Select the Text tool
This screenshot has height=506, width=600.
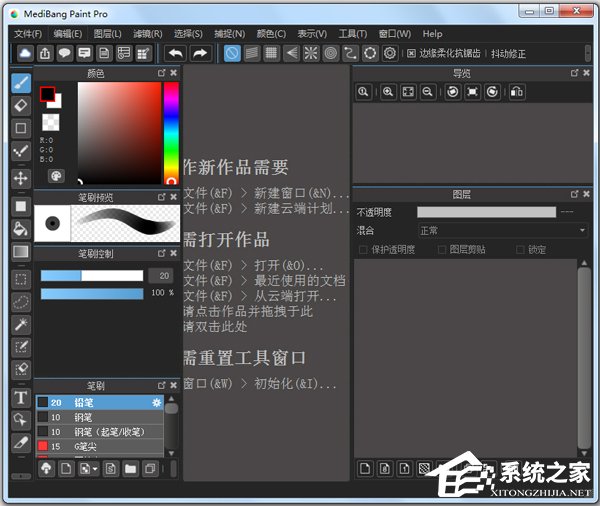pyautogui.click(x=20, y=398)
